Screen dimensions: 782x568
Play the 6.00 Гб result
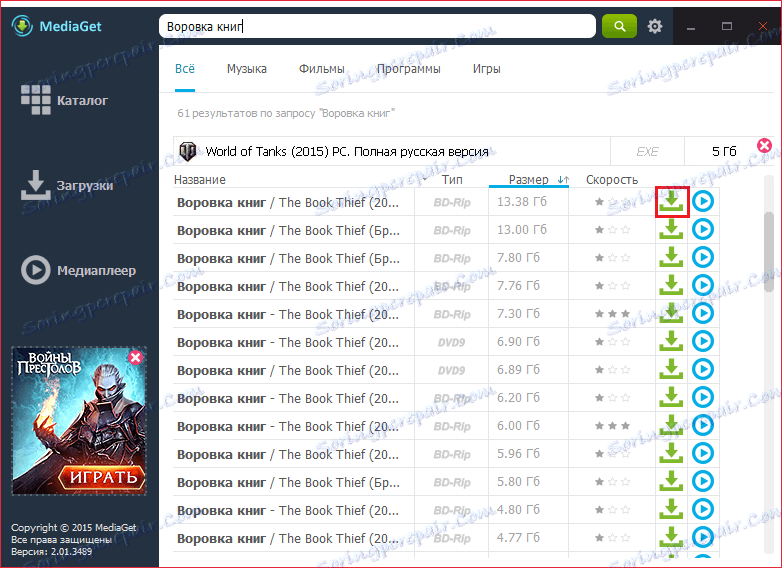pos(703,425)
